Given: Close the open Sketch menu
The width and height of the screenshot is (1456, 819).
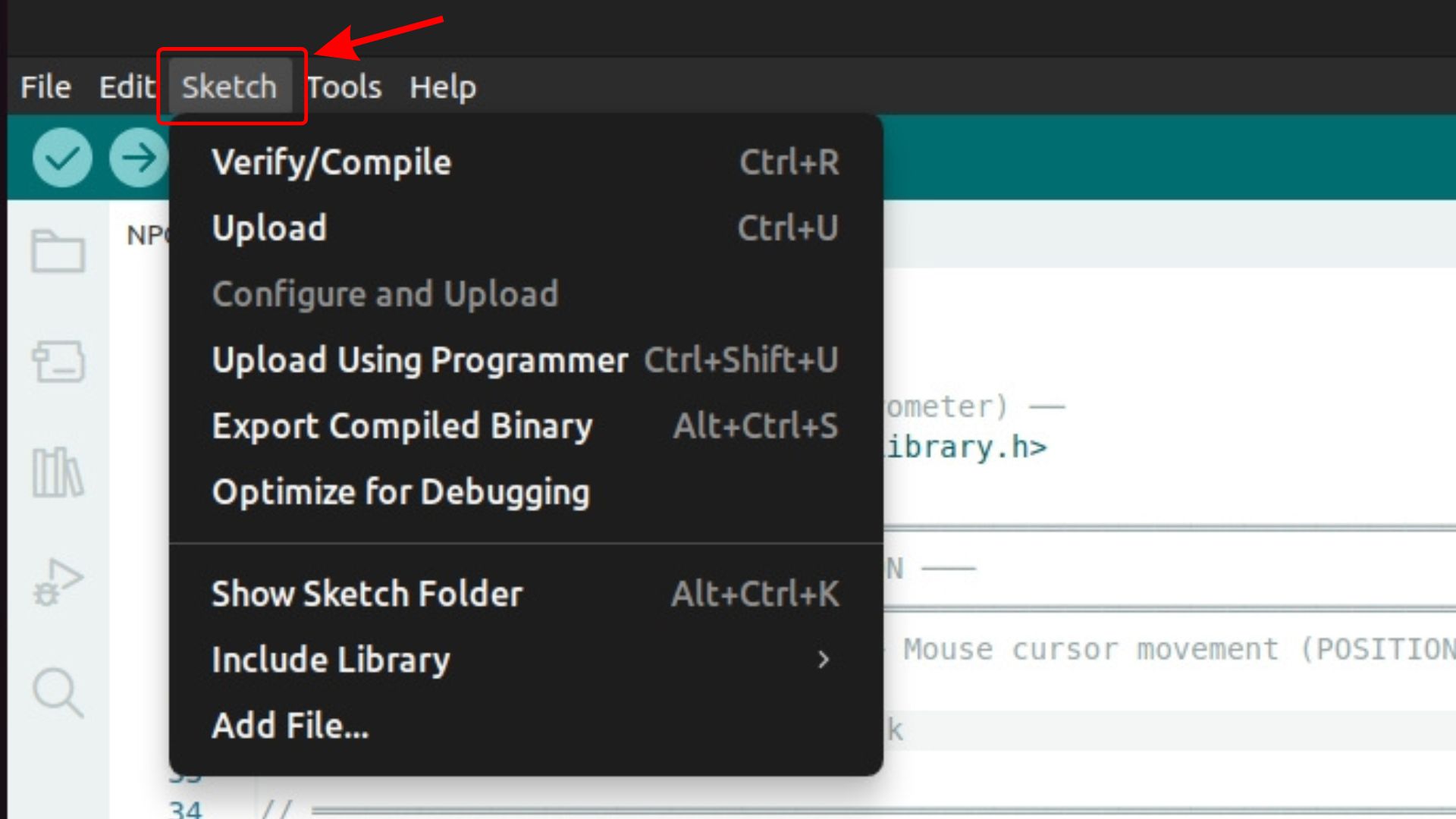Looking at the screenshot, I should pyautogui.click(x=229, y=86).
